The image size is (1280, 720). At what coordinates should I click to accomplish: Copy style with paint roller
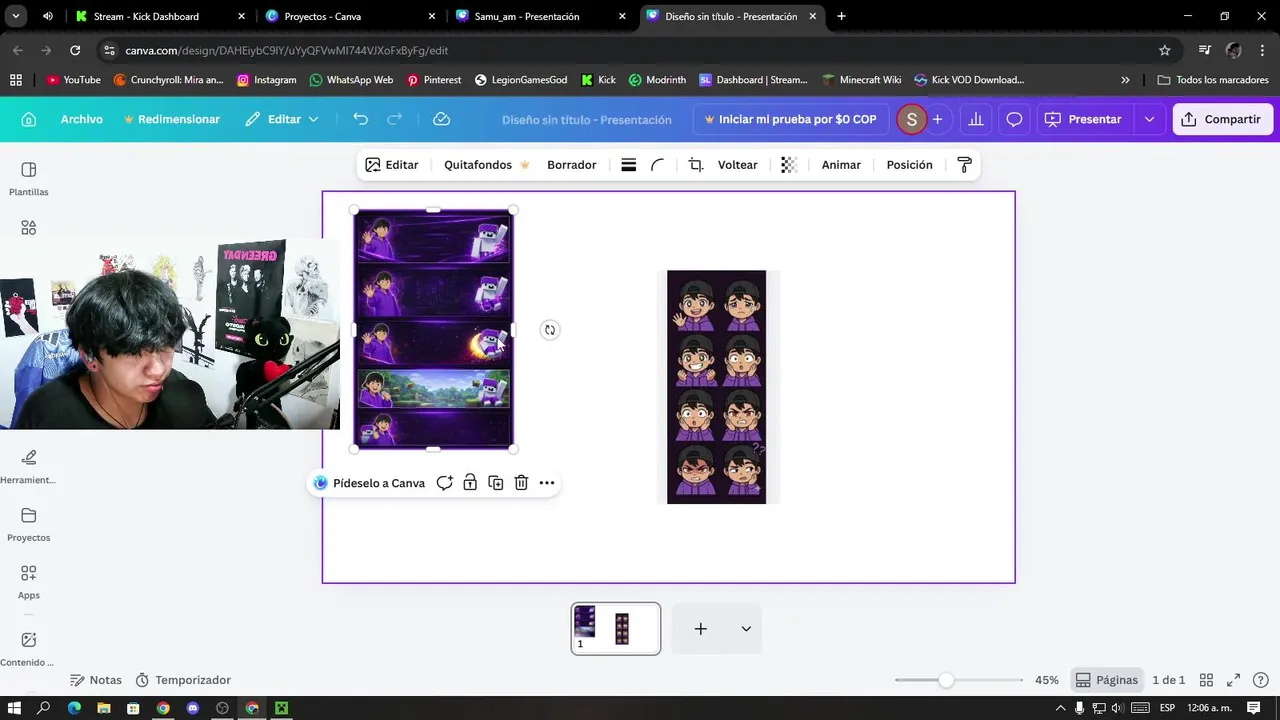point(964,165)
